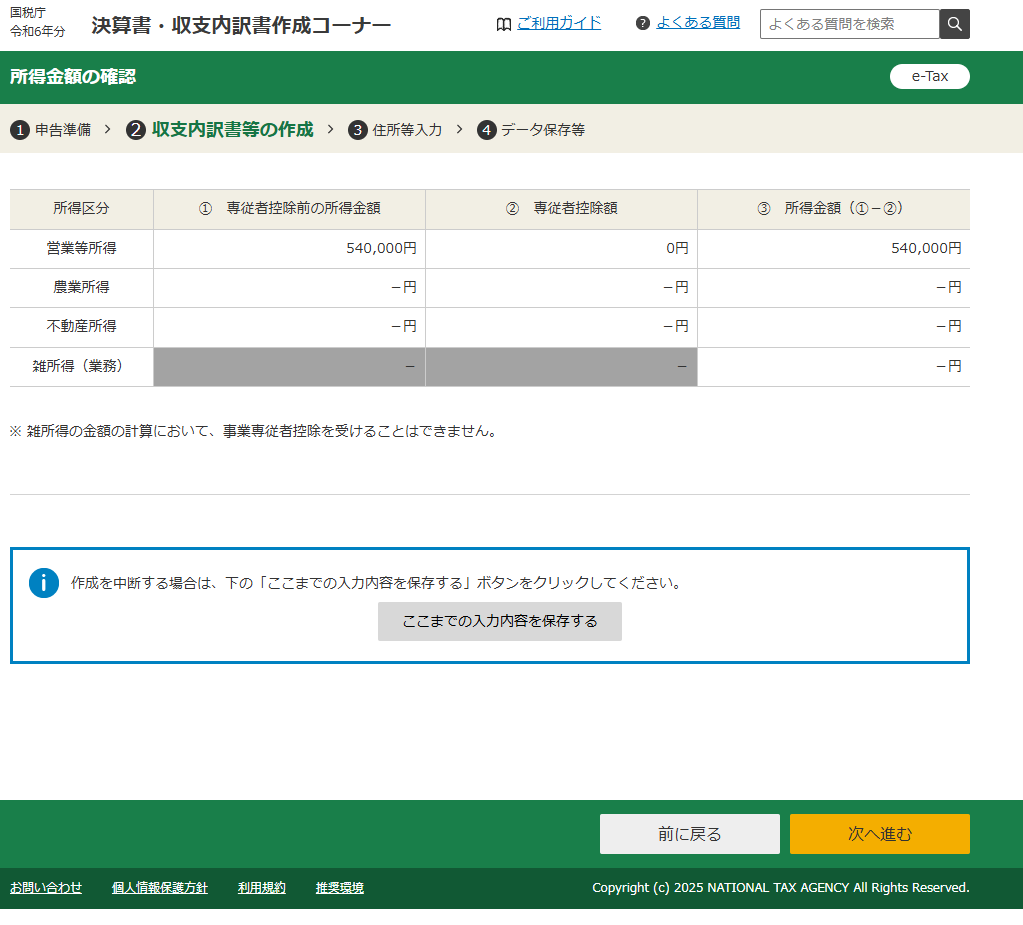Click the question mark icon beside よくある質問
1023x925 pixels.
[643, 23]
